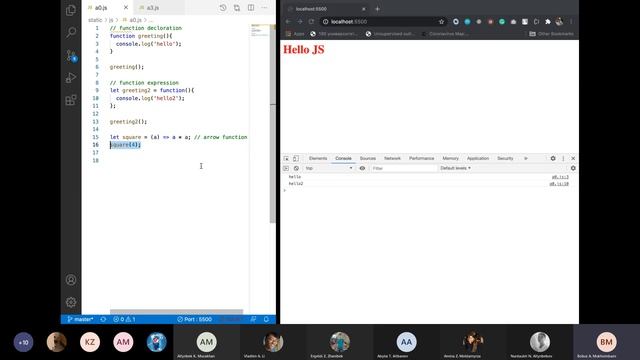Open the Explorer view in VS Code activity bar

[71, 10]
